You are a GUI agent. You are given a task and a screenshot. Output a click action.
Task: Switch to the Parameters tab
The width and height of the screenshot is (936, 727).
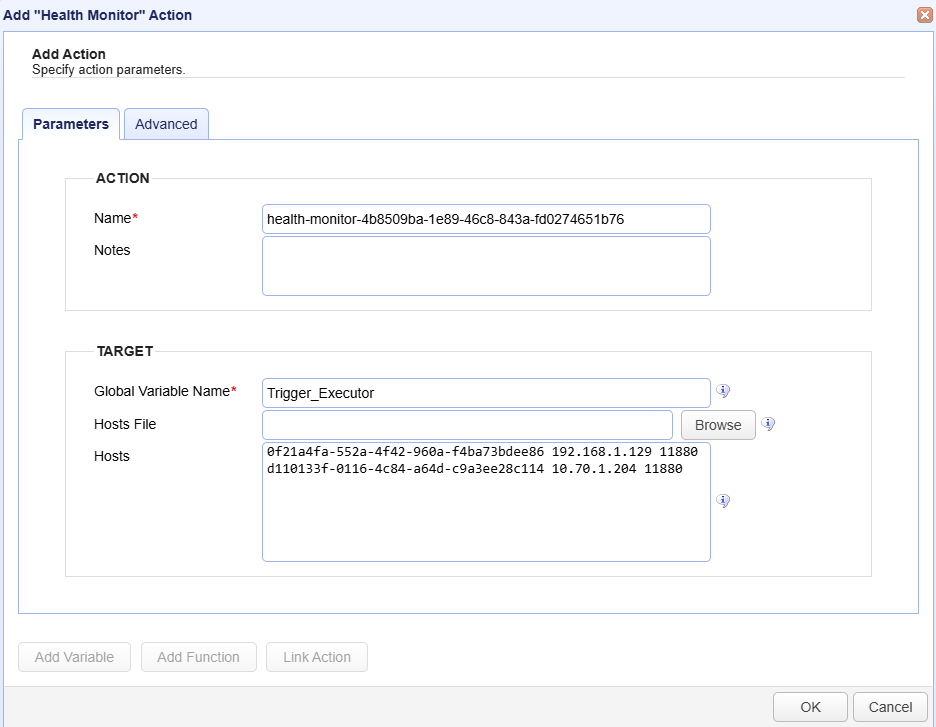point(71,124)
